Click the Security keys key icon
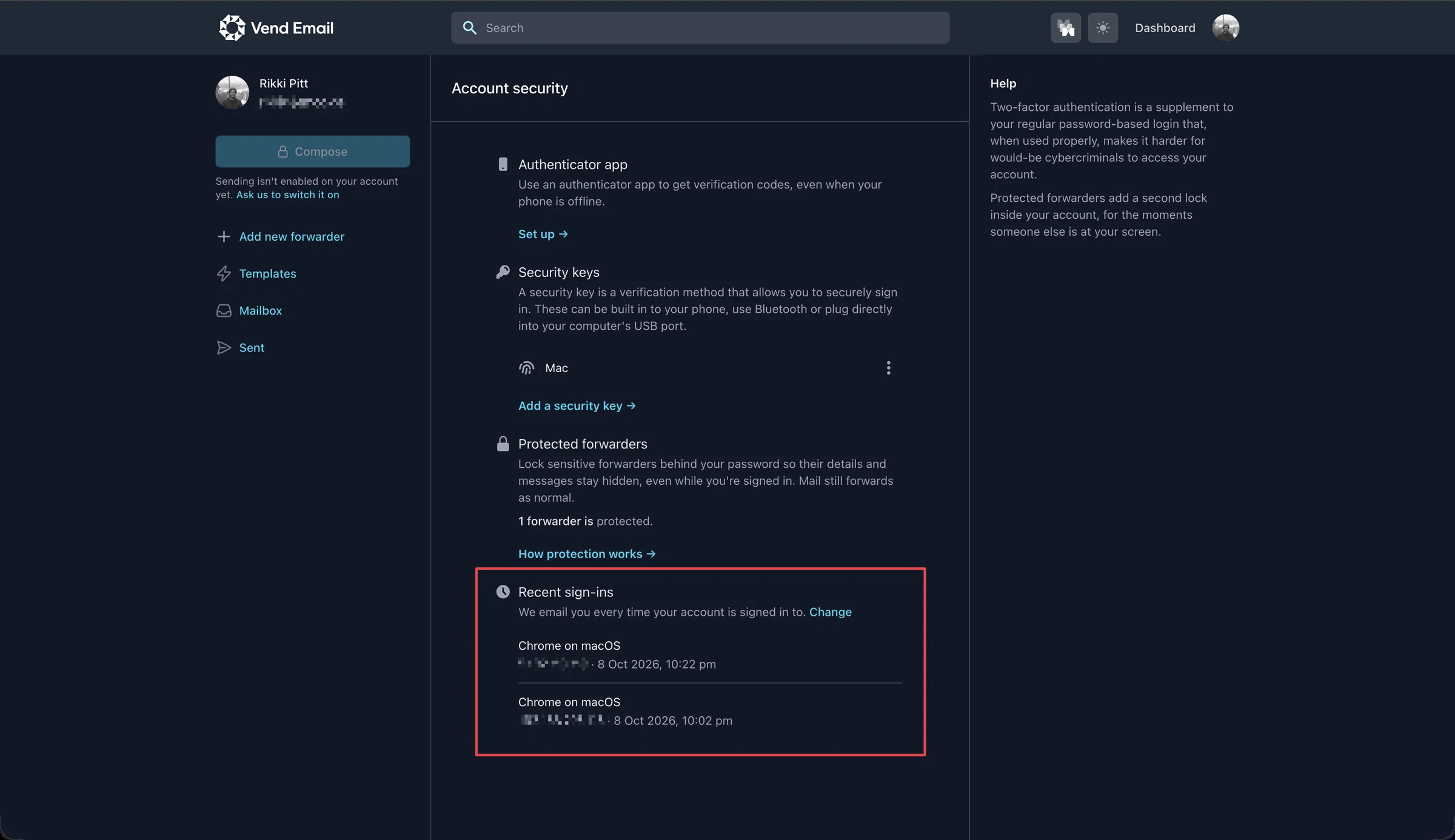Image resolution: width=1455 pixels, height=840 pixels. [x=503, y=272]
